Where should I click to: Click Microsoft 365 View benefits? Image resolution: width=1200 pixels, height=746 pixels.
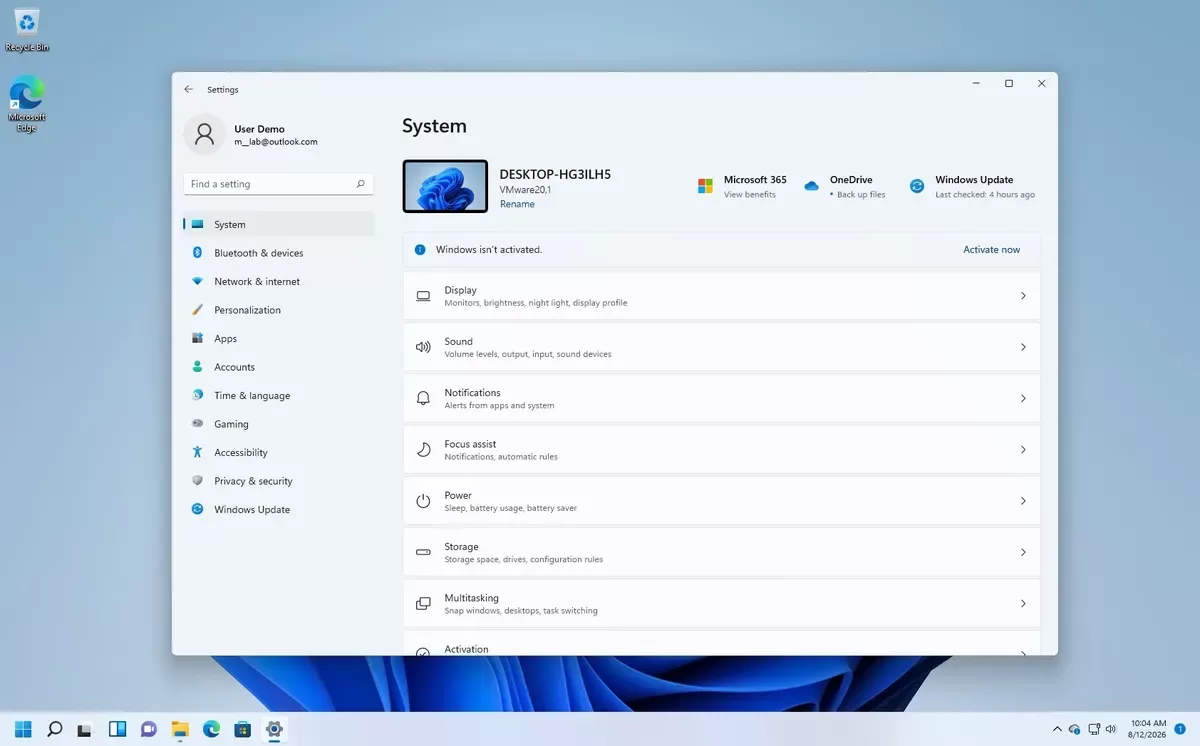coord(750,195)
